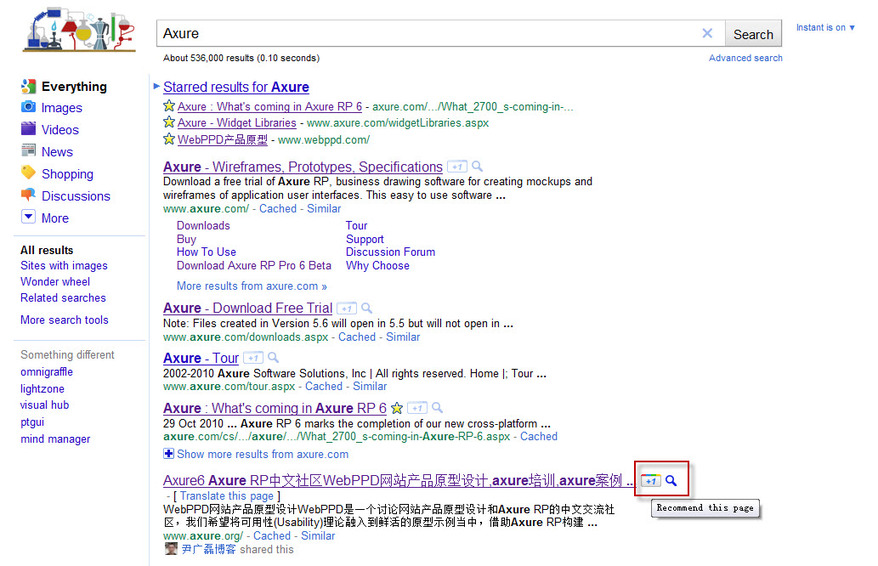Image resolution: width=878 pixels, height=566 pixels.
Task: Open Advanced search link
Action: point(745,58)
